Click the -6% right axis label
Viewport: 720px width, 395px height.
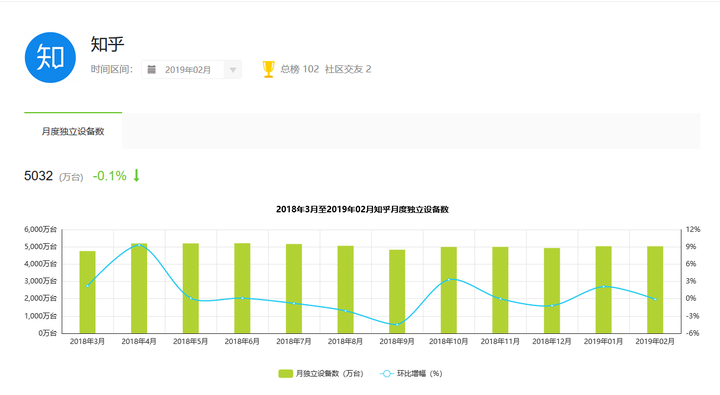pyautogui.click(x=693, y=333)
